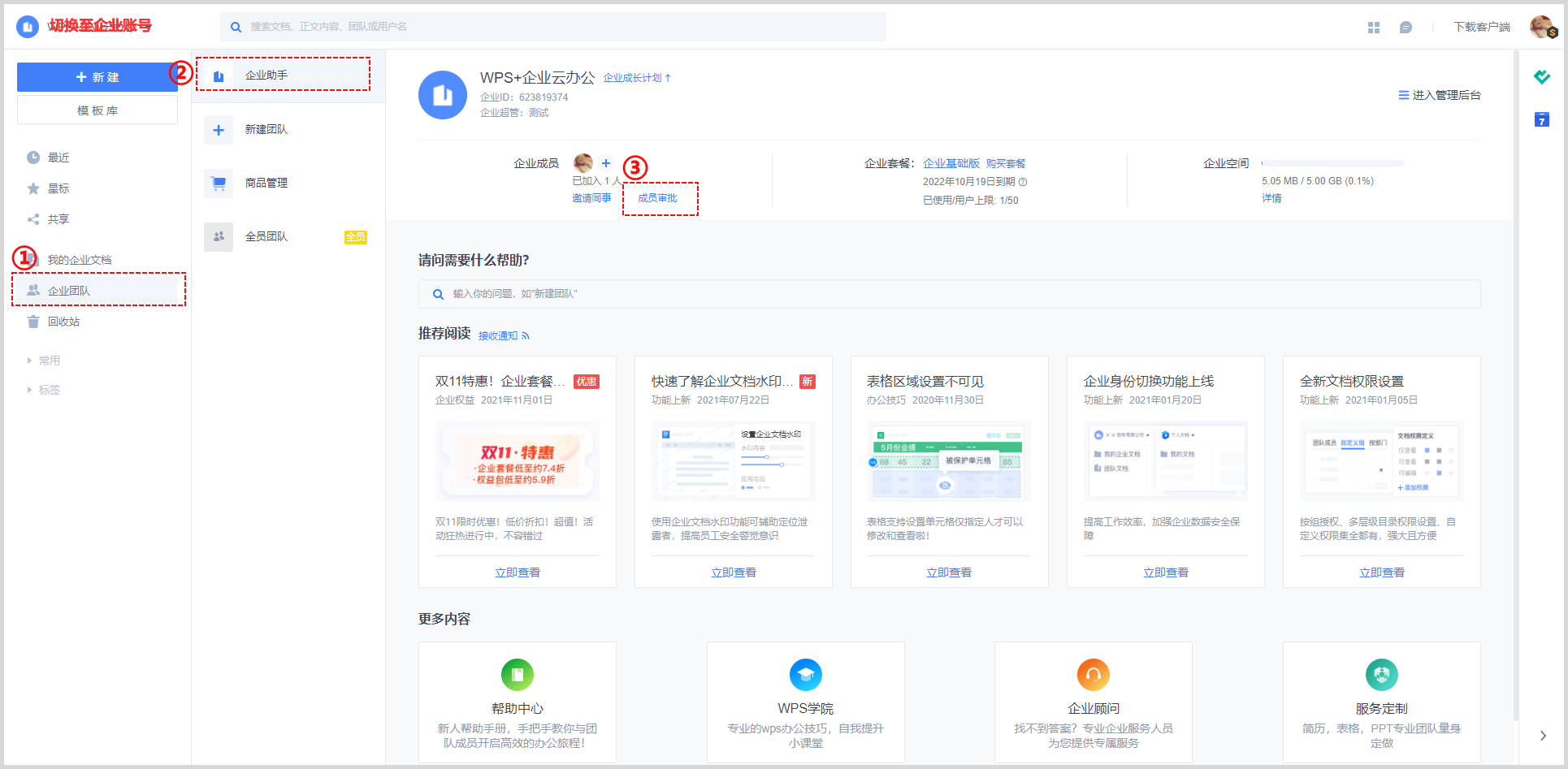Open the 企业成长计划 link
This screenshot has height=769, width=1568.
[637, 78]
